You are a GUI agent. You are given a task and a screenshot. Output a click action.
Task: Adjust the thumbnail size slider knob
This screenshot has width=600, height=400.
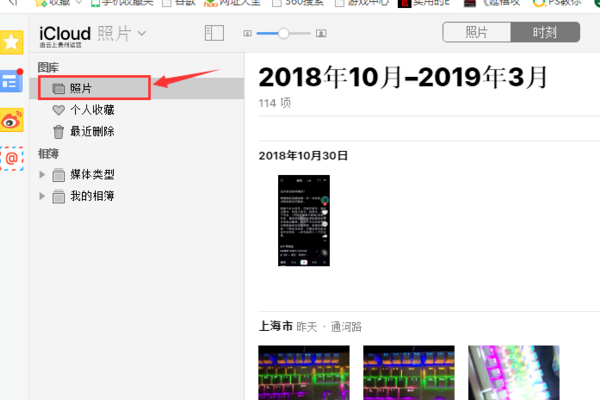(283, 33)
